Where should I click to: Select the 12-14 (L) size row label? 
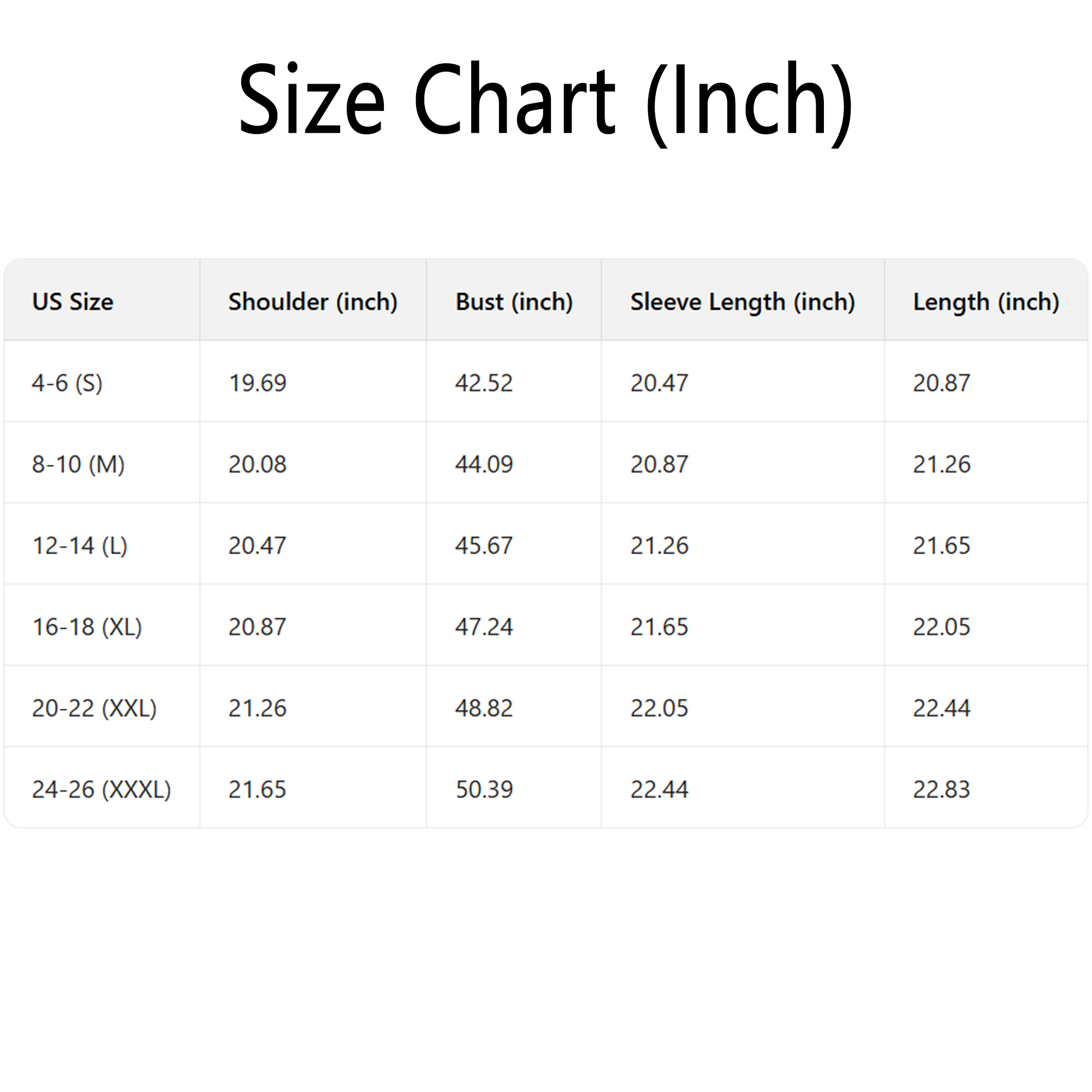point(80,546)
